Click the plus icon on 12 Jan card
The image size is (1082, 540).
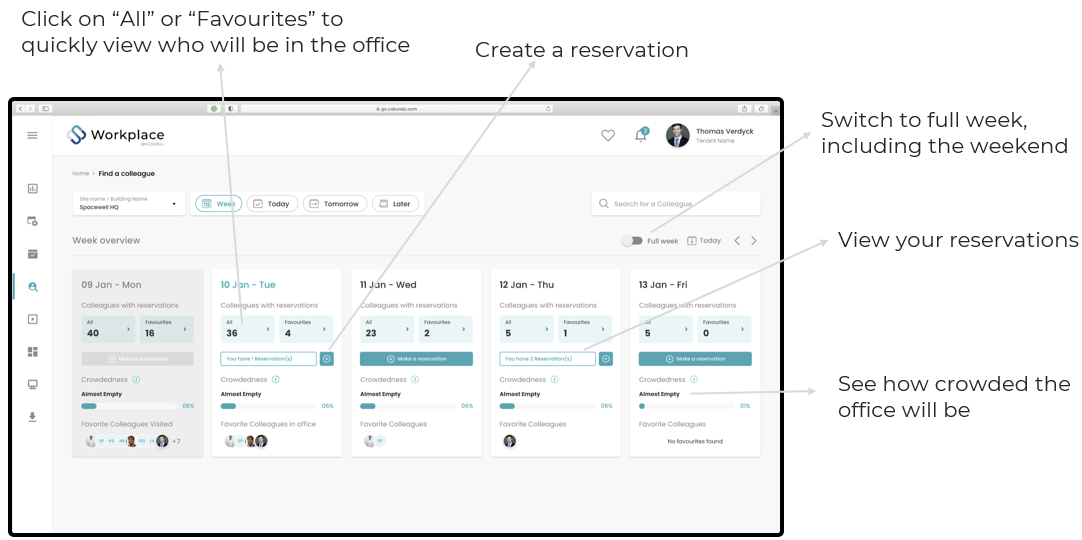(606, 359)
